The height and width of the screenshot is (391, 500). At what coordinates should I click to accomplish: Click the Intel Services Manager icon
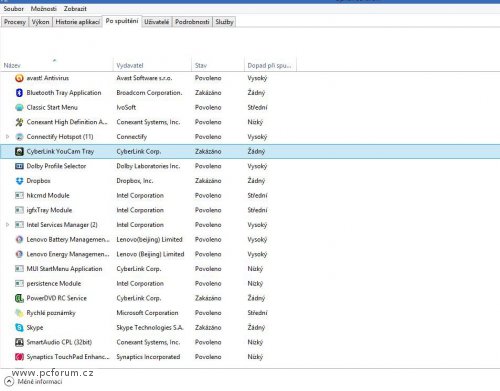[x=19, y=225]
